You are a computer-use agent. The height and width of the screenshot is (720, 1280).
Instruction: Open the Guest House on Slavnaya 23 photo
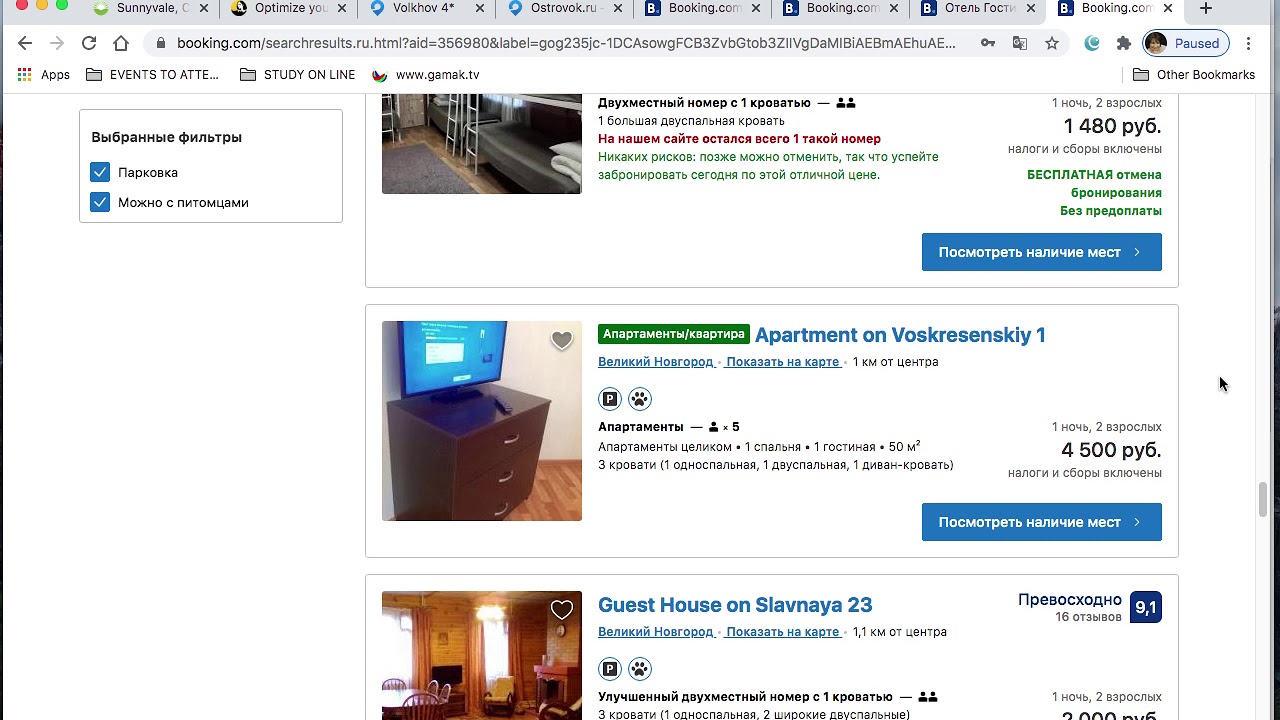481,655
